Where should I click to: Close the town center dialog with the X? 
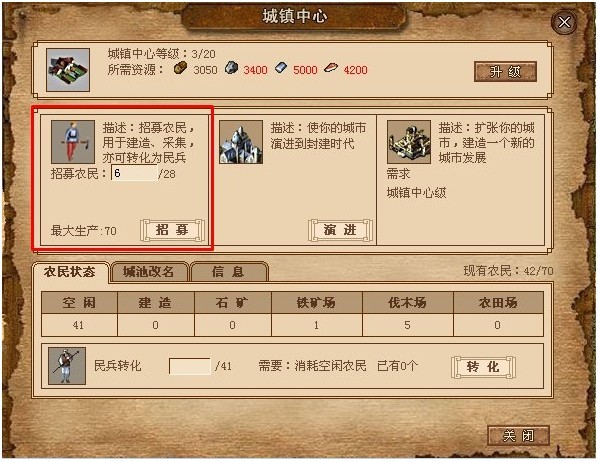pos(564,22)
